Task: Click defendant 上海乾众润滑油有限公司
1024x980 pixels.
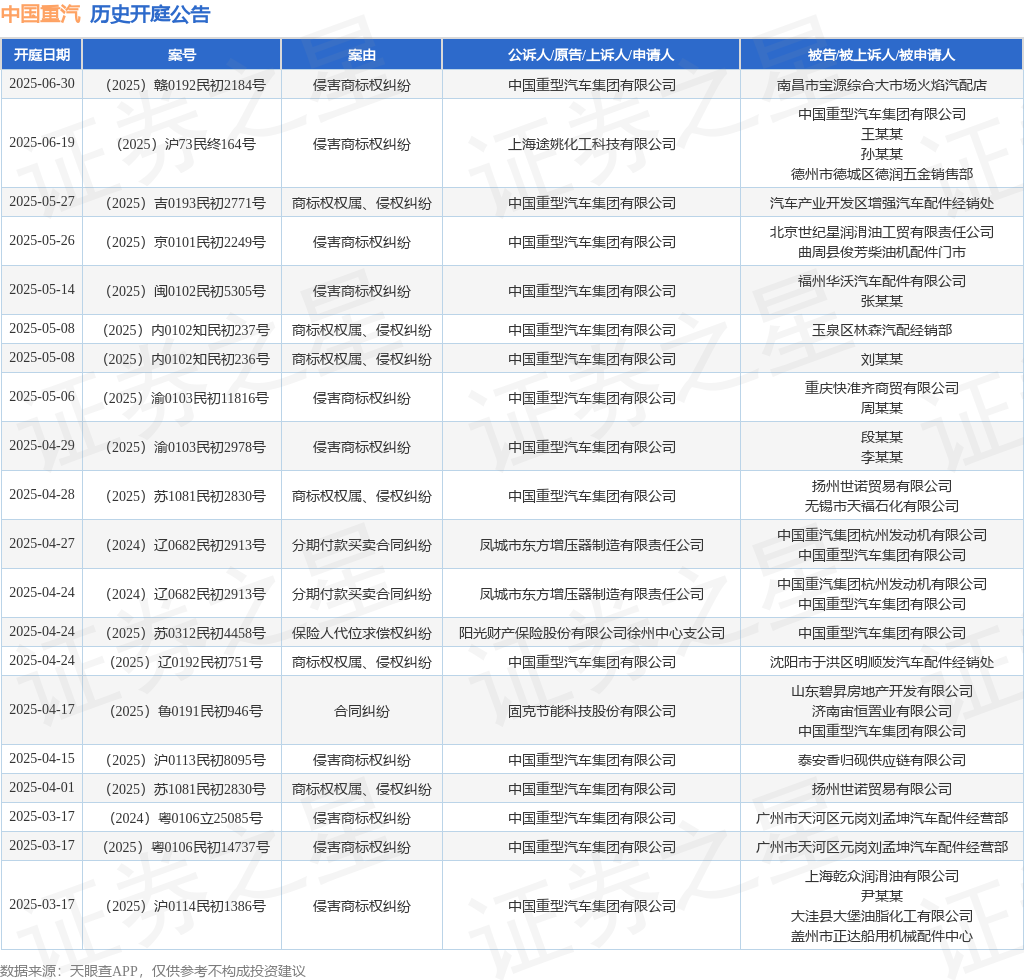Action: [x=882, y=876]
